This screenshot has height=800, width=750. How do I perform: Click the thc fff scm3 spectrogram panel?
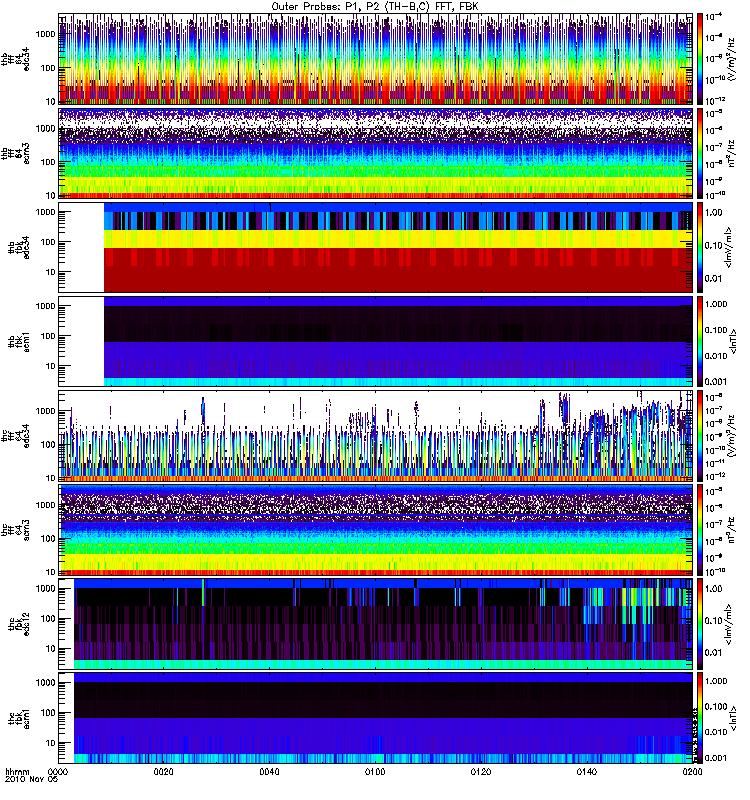coord(376,530)
